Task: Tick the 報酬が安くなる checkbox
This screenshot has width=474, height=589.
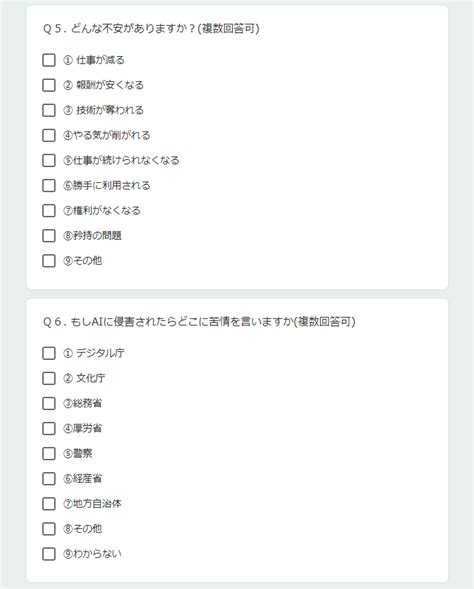Action: (x=49, y=85)
